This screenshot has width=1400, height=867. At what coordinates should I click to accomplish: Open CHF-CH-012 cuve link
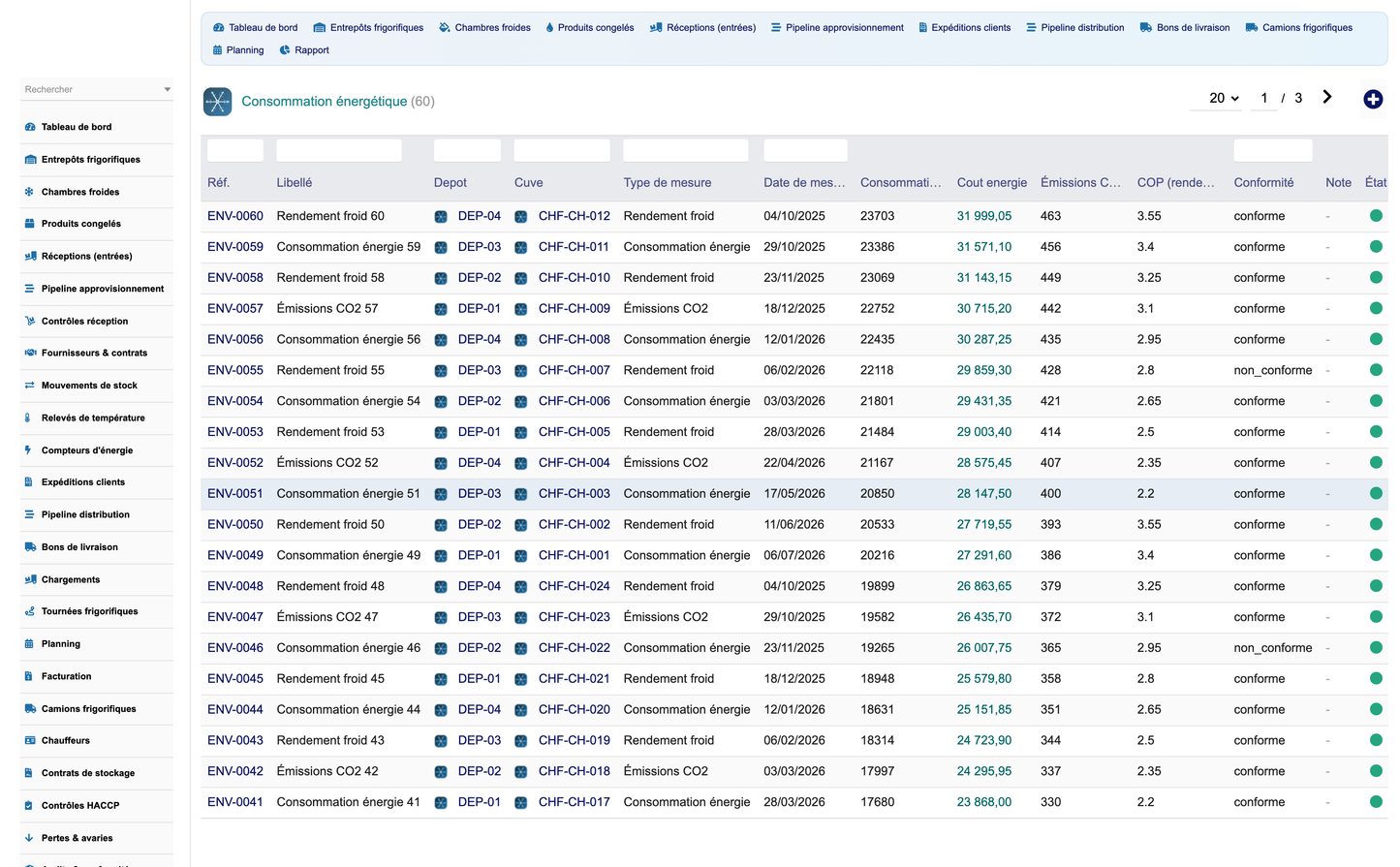[575, 216]
